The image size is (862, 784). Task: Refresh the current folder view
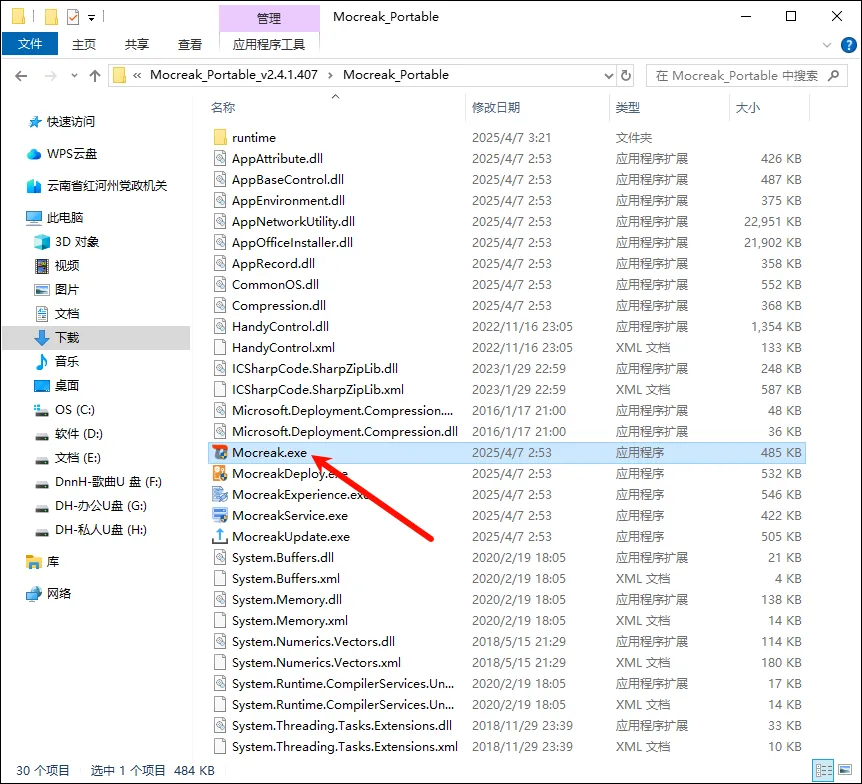(626, 75)
